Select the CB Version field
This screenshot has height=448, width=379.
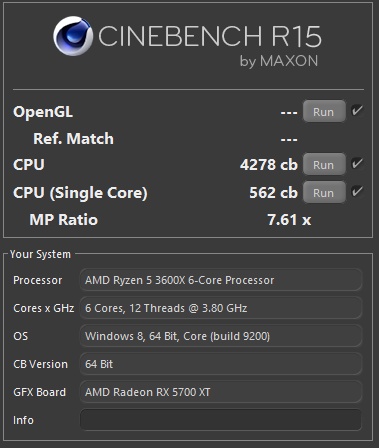(x=221, y=364)
